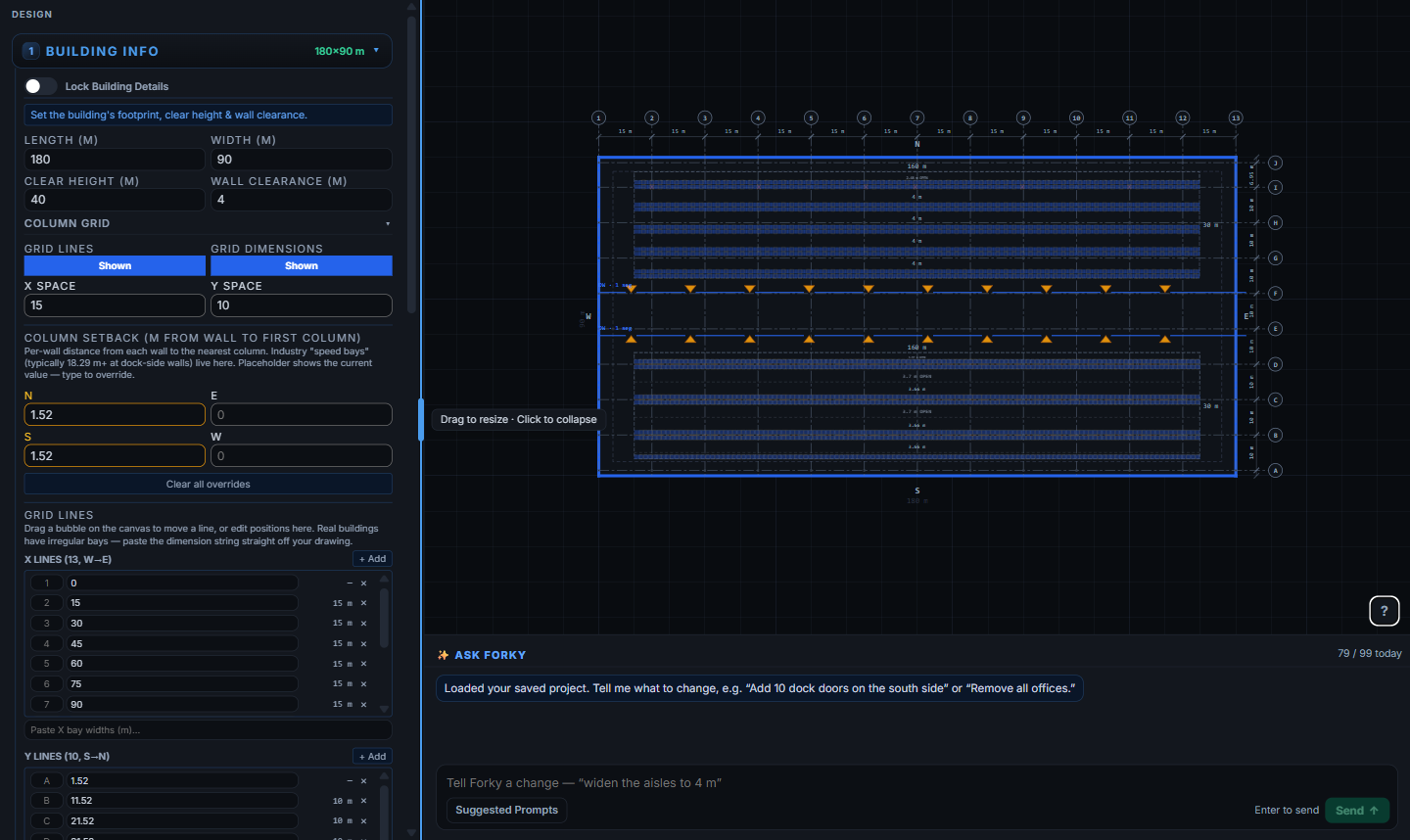Delete Y line row B (11.52)
The image size is (1410, 840).
(x=363, y=801)
